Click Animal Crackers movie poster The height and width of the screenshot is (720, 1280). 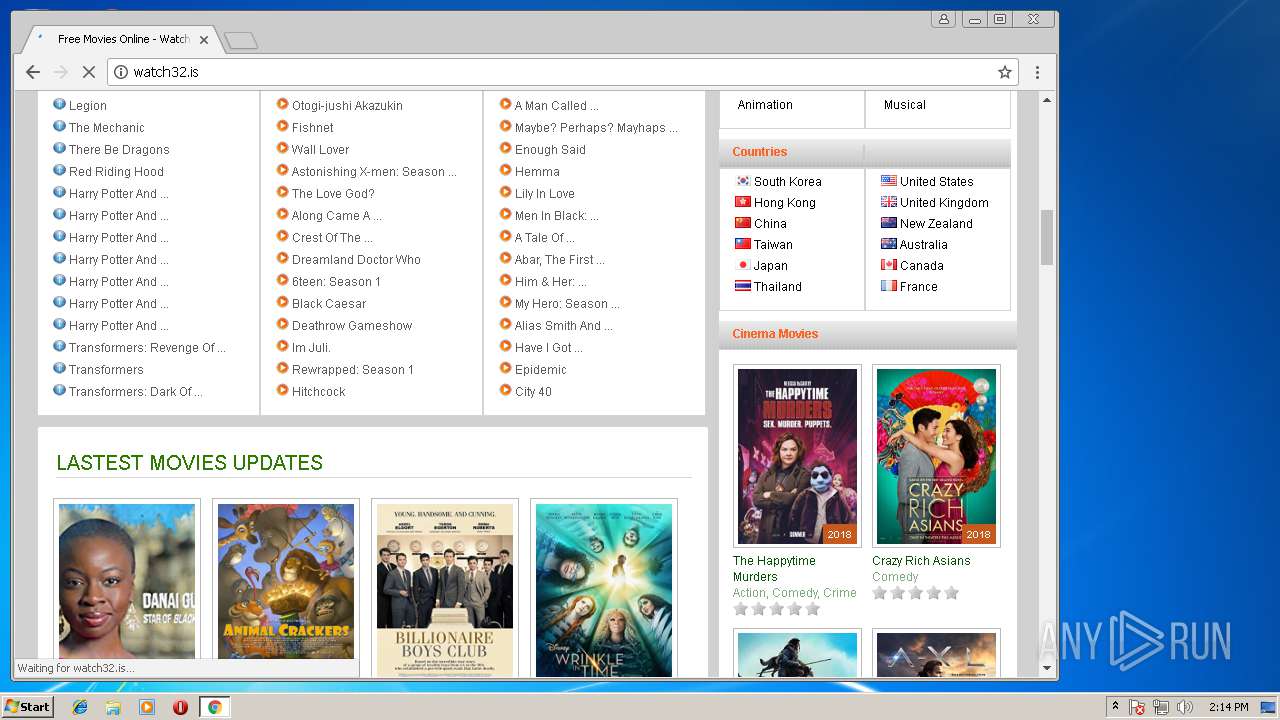tap(286, 581)
